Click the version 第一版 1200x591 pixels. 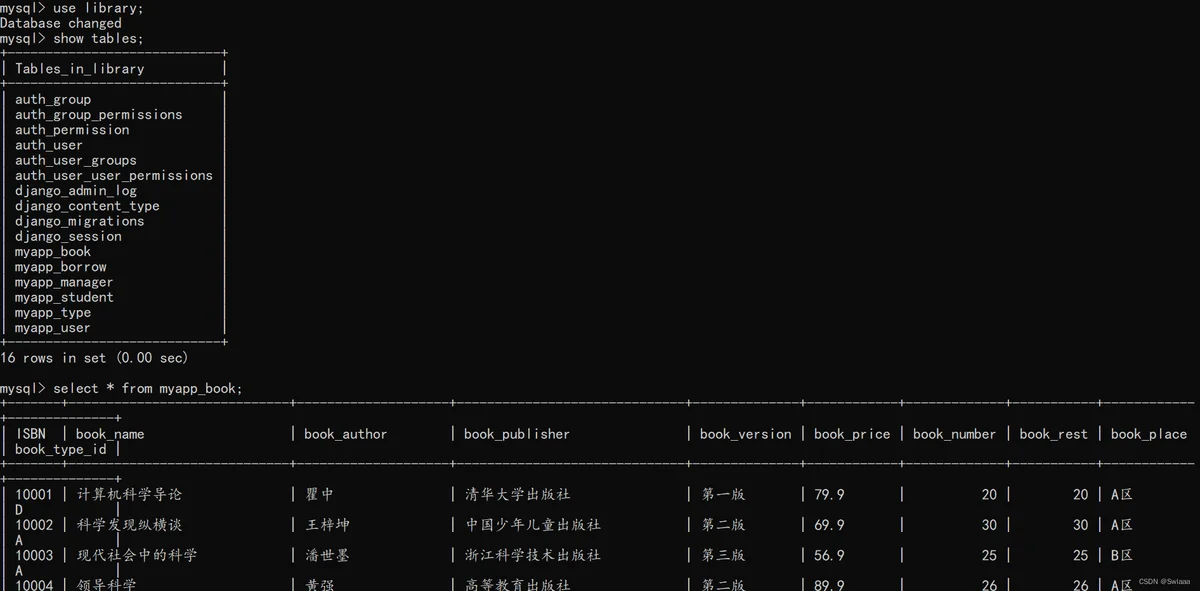(723, 494)
